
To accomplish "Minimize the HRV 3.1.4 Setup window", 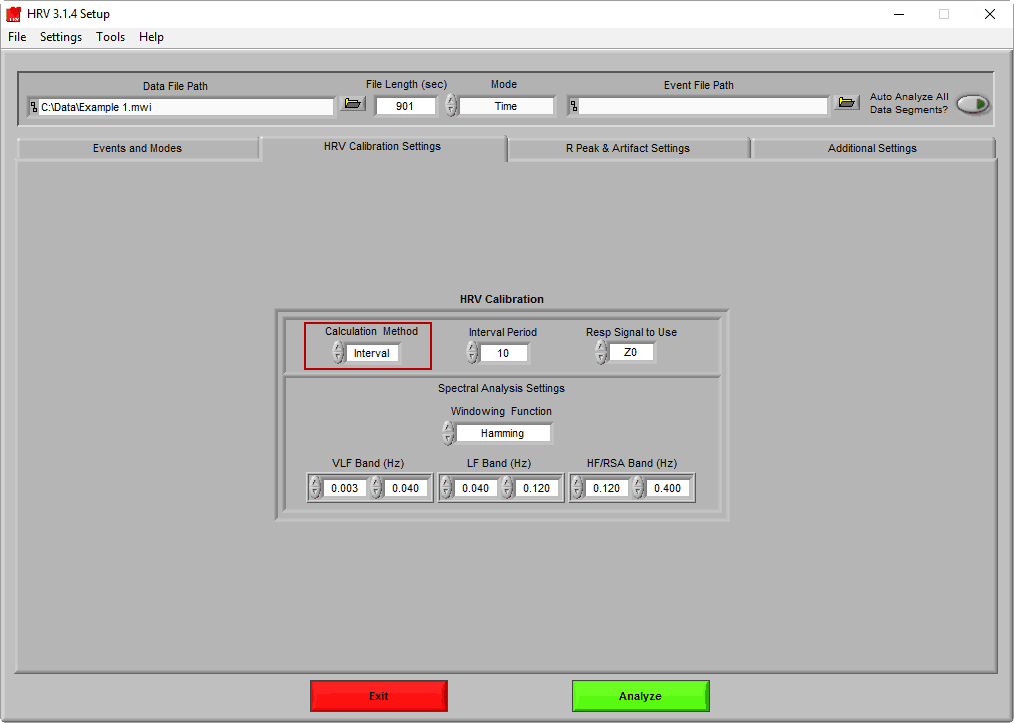I will [898, 14].
